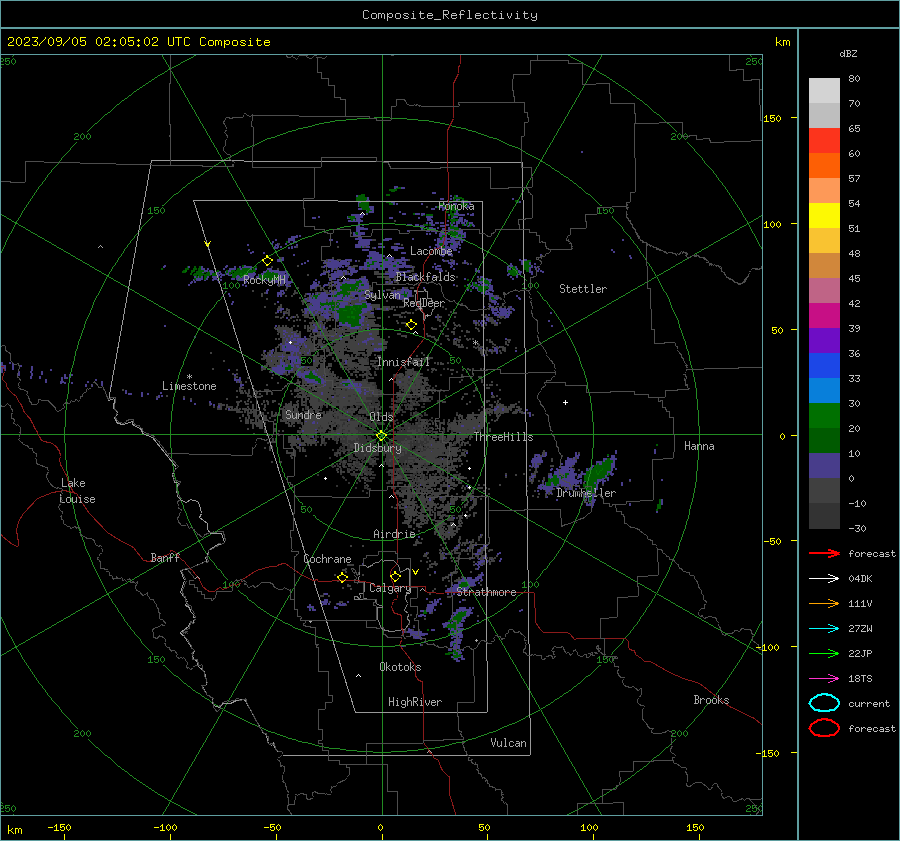This screenshot has width=900, height=841.
Task: Click the Hanna city label
Action: [699, 446]
